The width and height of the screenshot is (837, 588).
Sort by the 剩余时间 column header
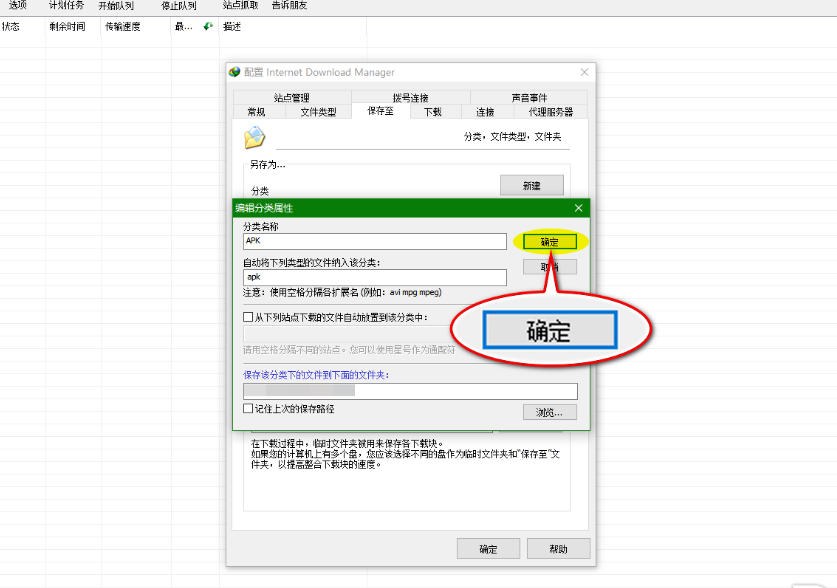coord(67,26)
